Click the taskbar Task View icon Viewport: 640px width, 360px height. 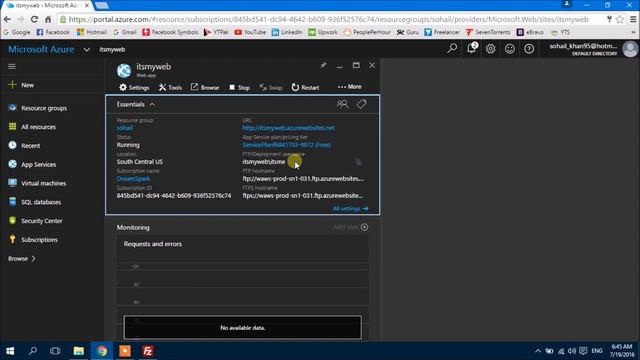[x=55, y=351]
